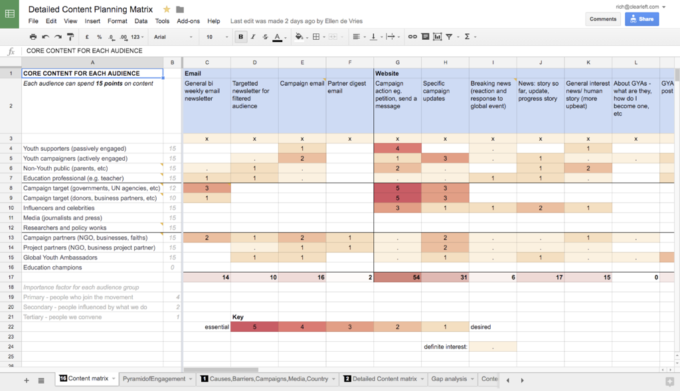Increase decimal places

pyautogui.click(x=124, y=37)
